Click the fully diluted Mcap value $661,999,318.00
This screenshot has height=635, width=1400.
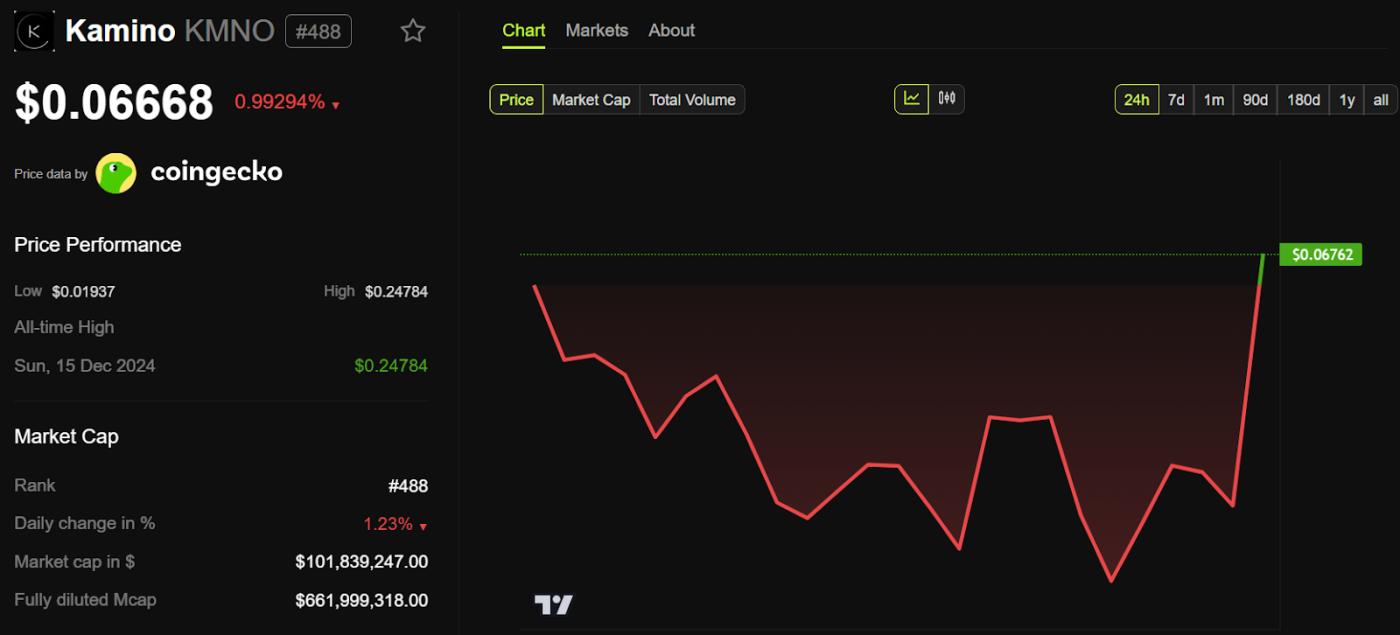pos(362,600)
